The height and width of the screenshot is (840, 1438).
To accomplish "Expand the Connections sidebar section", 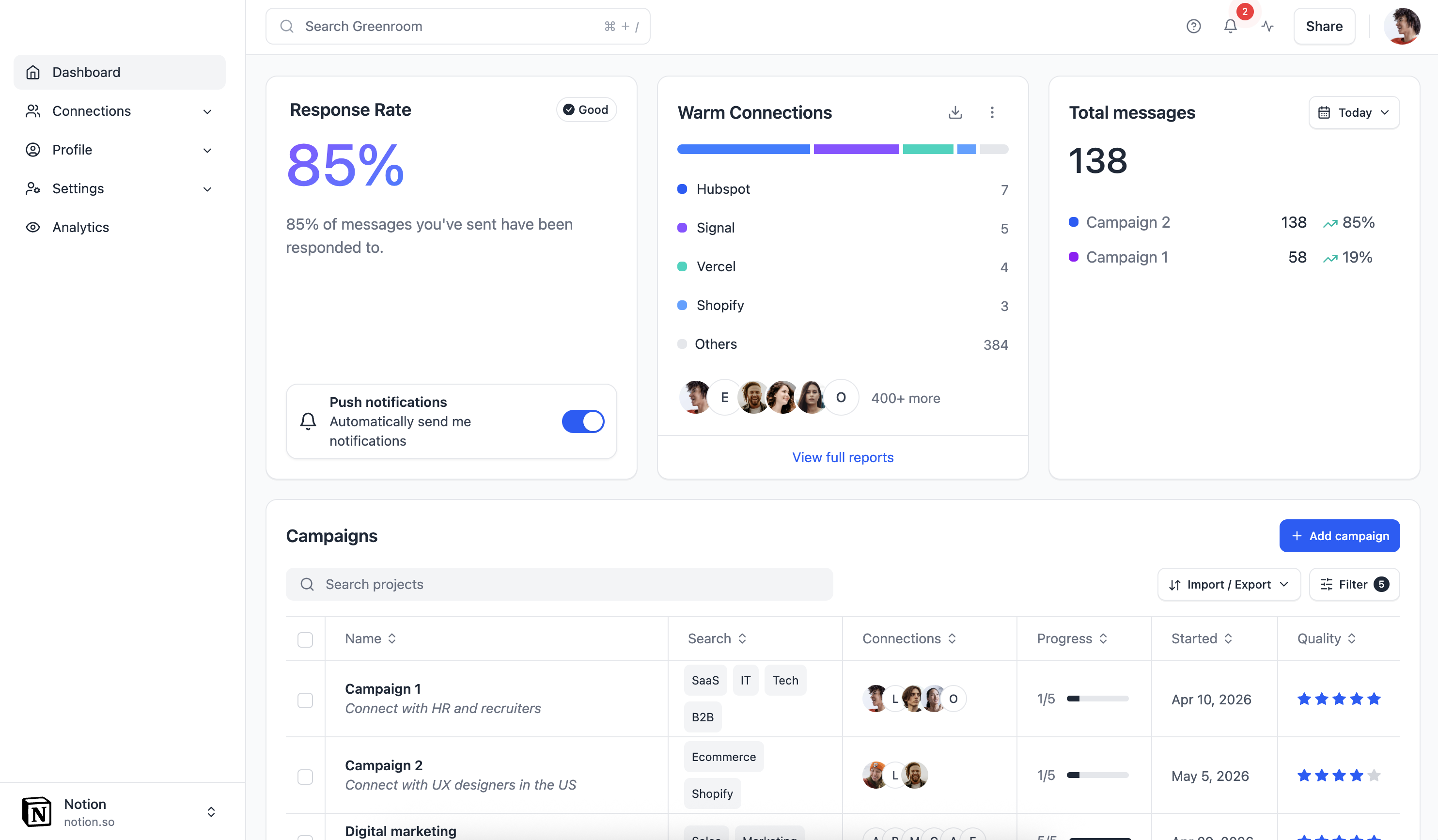I will [208, 111].
